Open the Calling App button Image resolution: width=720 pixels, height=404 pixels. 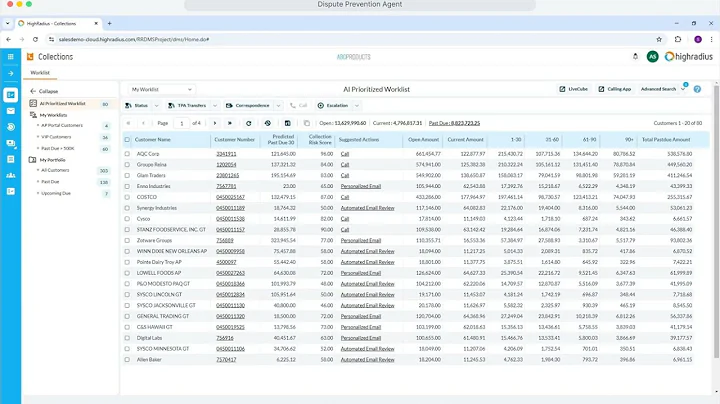(x=615, y=89)
